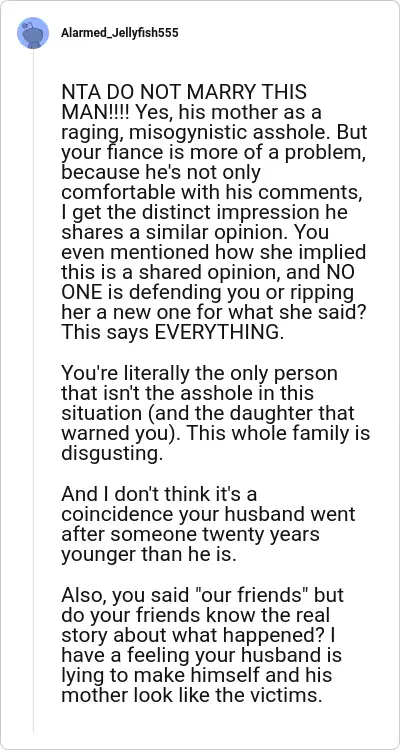Click the line 'even mentioned how she implied'
The height and width of the screenshot is (750, 400).
[x=213, y=253]
